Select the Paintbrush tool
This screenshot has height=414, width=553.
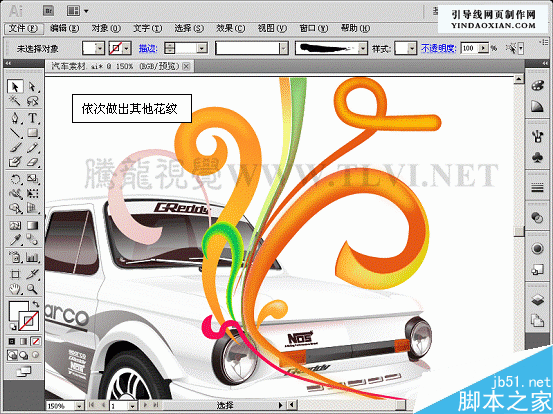[15, 147]
